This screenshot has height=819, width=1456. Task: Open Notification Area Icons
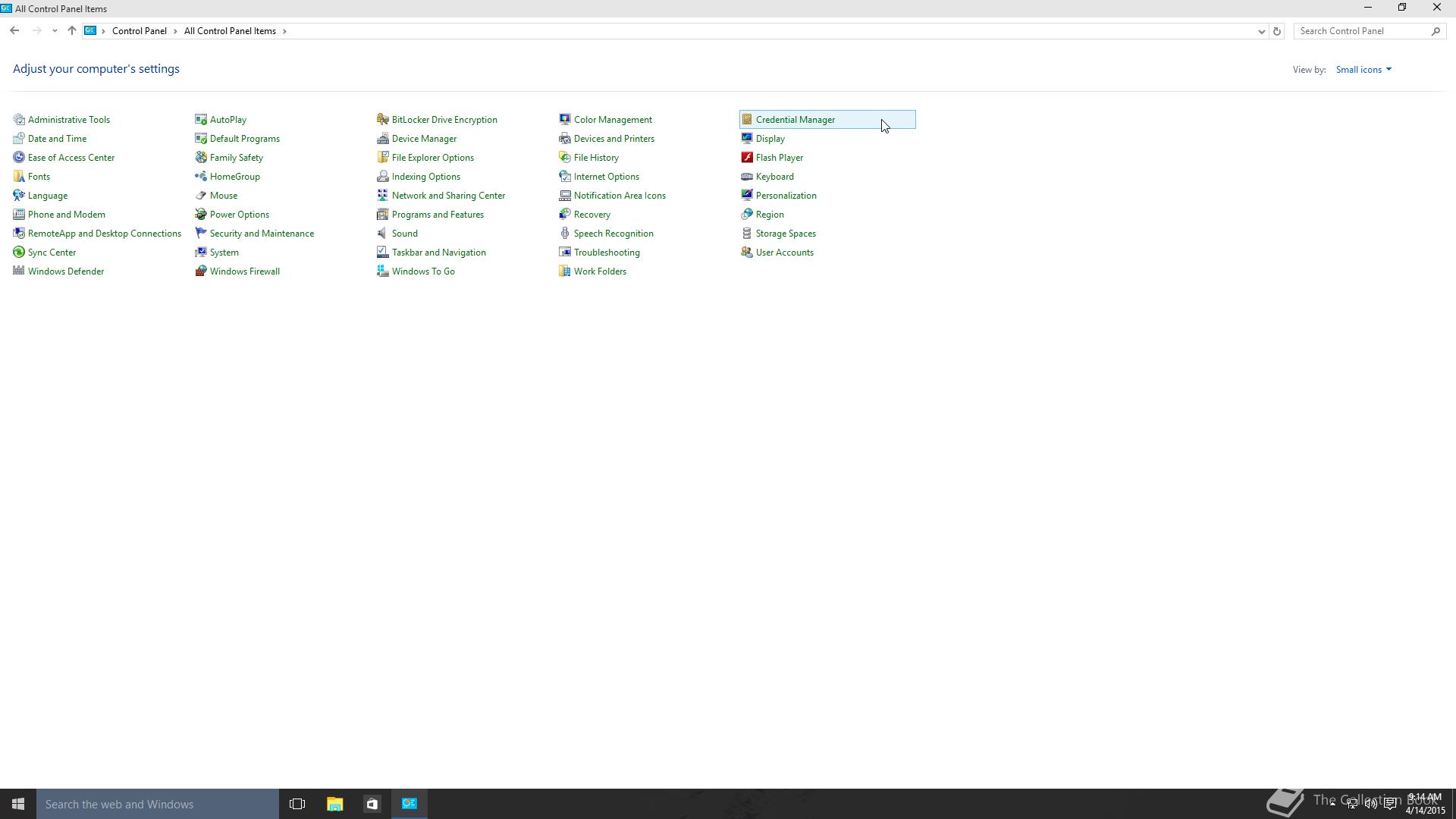click(x=620, y=196)
